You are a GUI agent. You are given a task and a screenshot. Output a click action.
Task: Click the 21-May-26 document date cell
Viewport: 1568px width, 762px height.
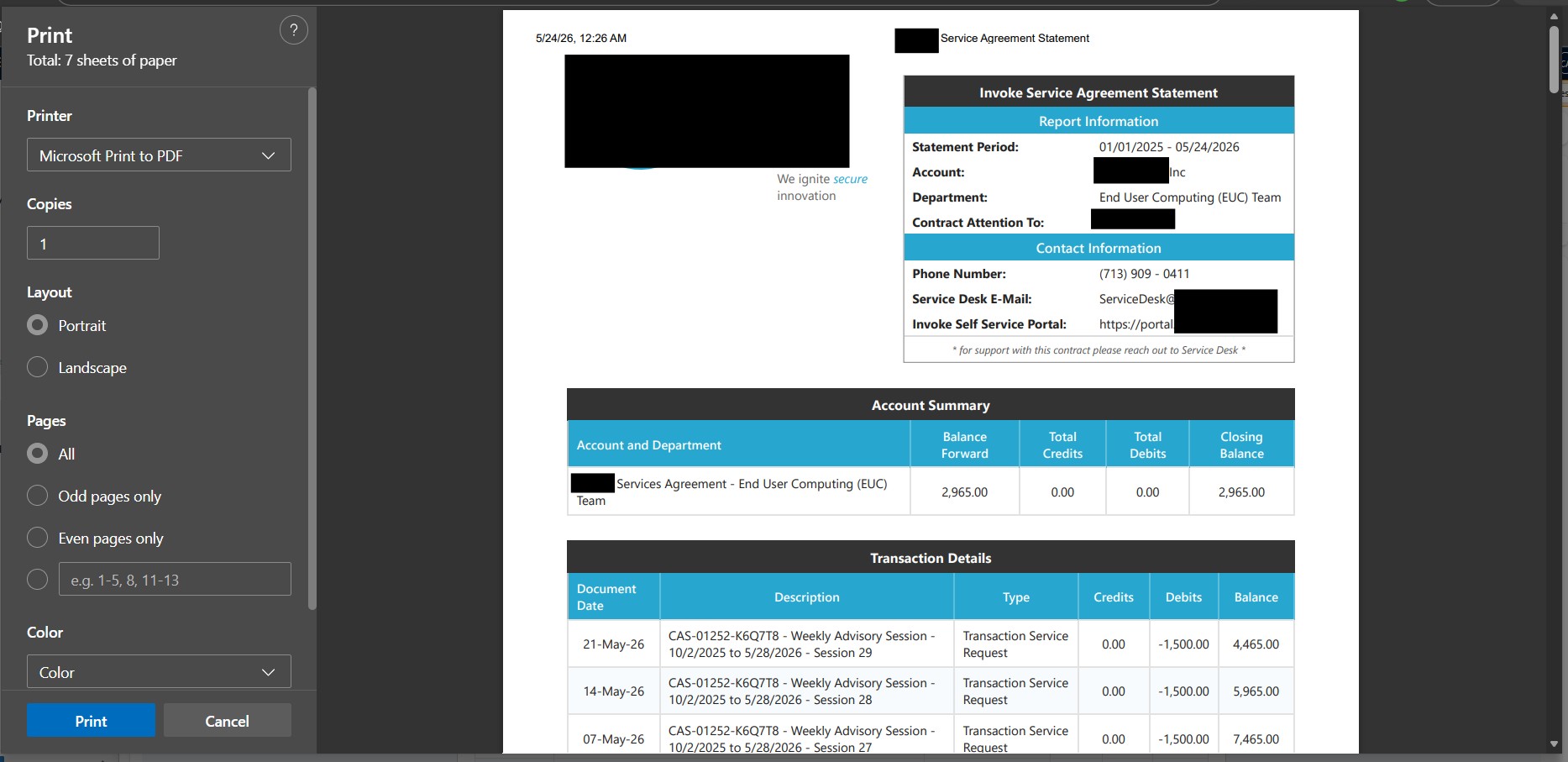click(613, 644)
